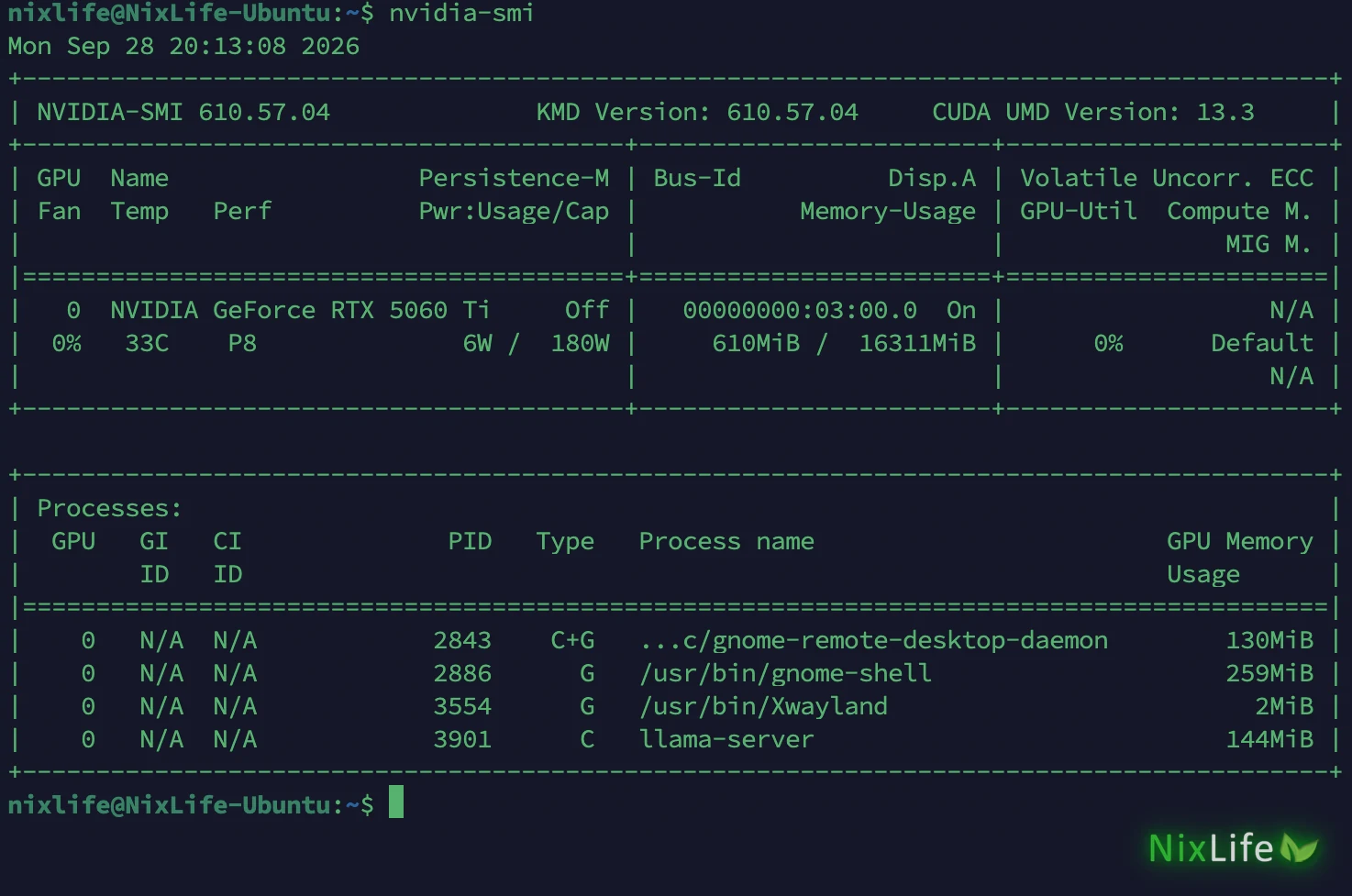This screenshot has width=1352, height=896.
Task: Click the 'Disp.A' column header
Action: click(932, 178)
